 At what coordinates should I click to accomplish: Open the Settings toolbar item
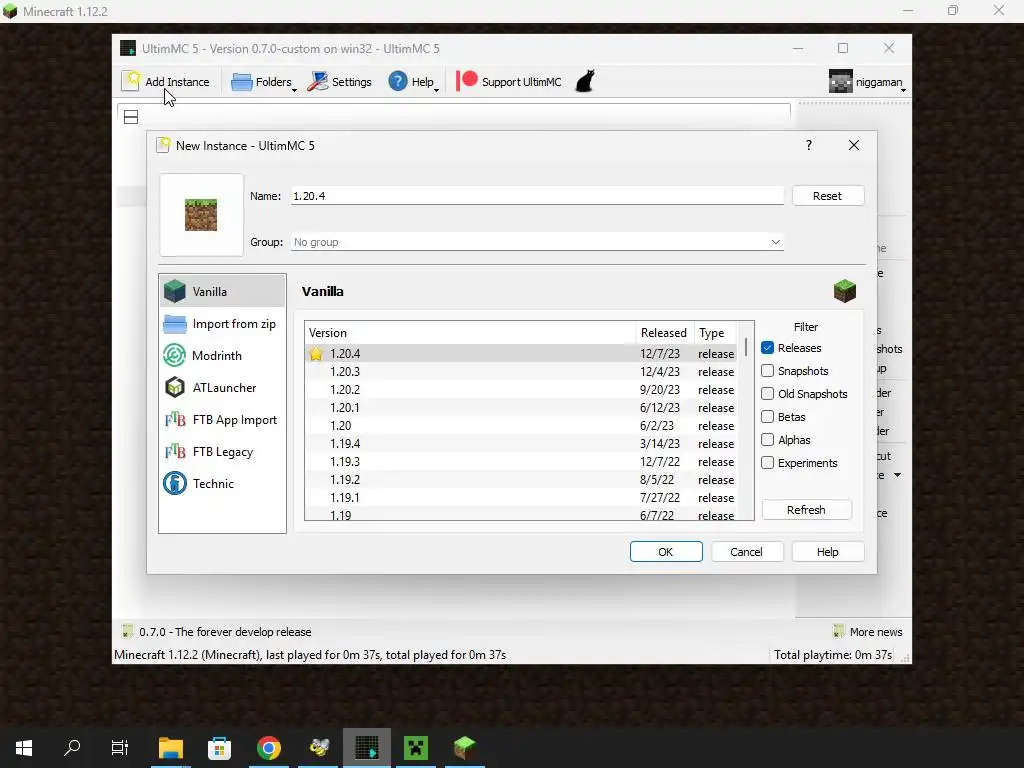(340, 82)
